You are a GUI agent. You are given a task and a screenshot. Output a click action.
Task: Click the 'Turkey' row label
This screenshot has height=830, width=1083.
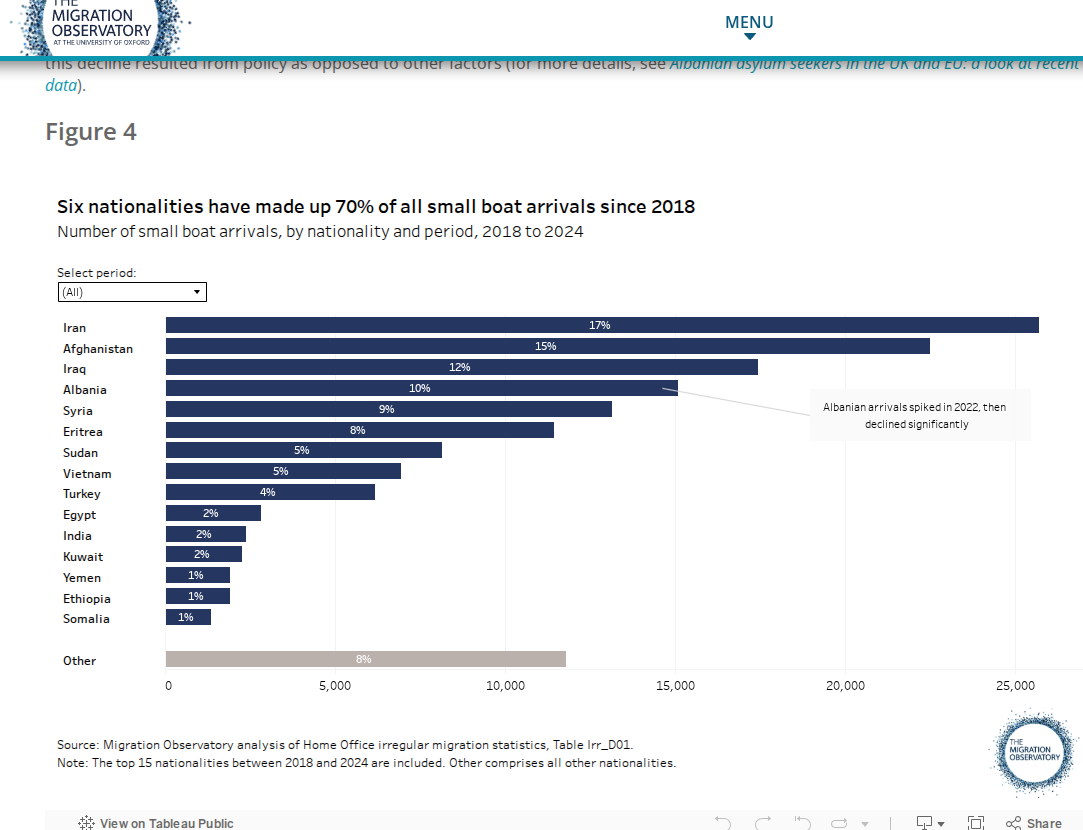[82, 494]
